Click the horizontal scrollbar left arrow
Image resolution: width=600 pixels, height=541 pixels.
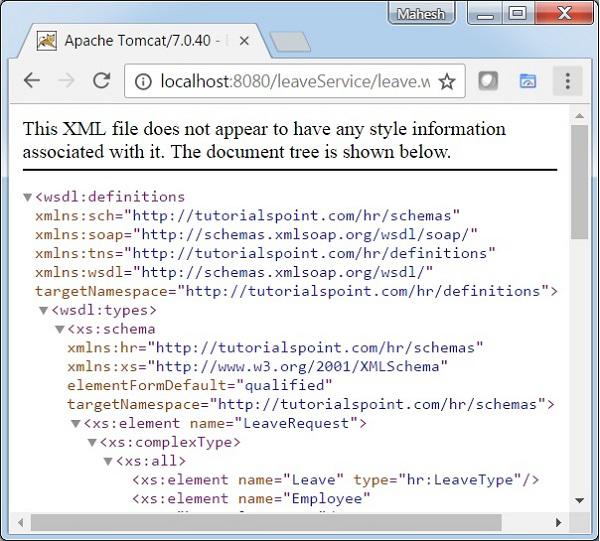(x=20, y=522)
